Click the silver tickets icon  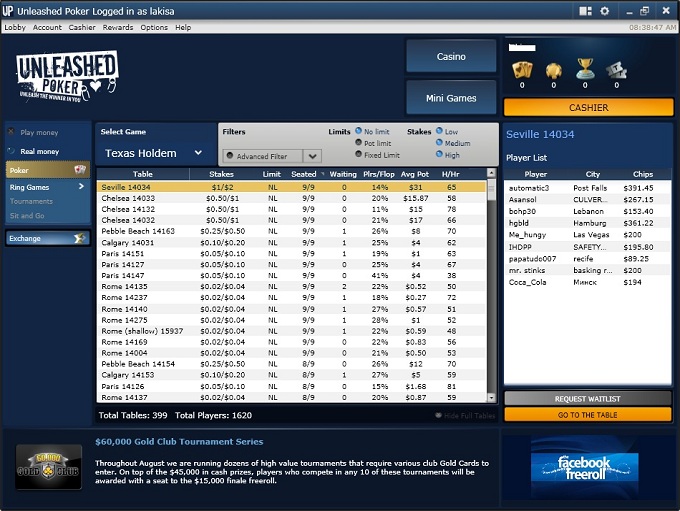616,70
